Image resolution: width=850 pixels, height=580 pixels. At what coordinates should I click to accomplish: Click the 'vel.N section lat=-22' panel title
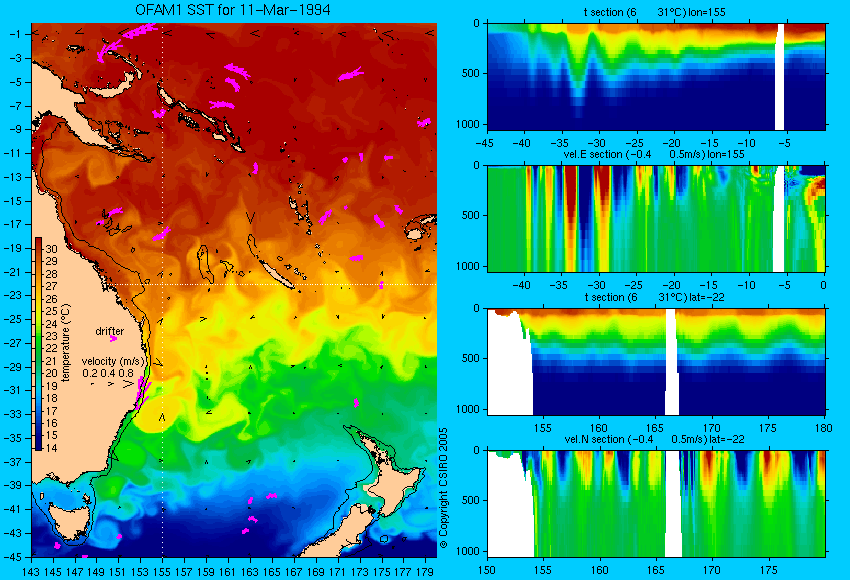click(654, 440)
